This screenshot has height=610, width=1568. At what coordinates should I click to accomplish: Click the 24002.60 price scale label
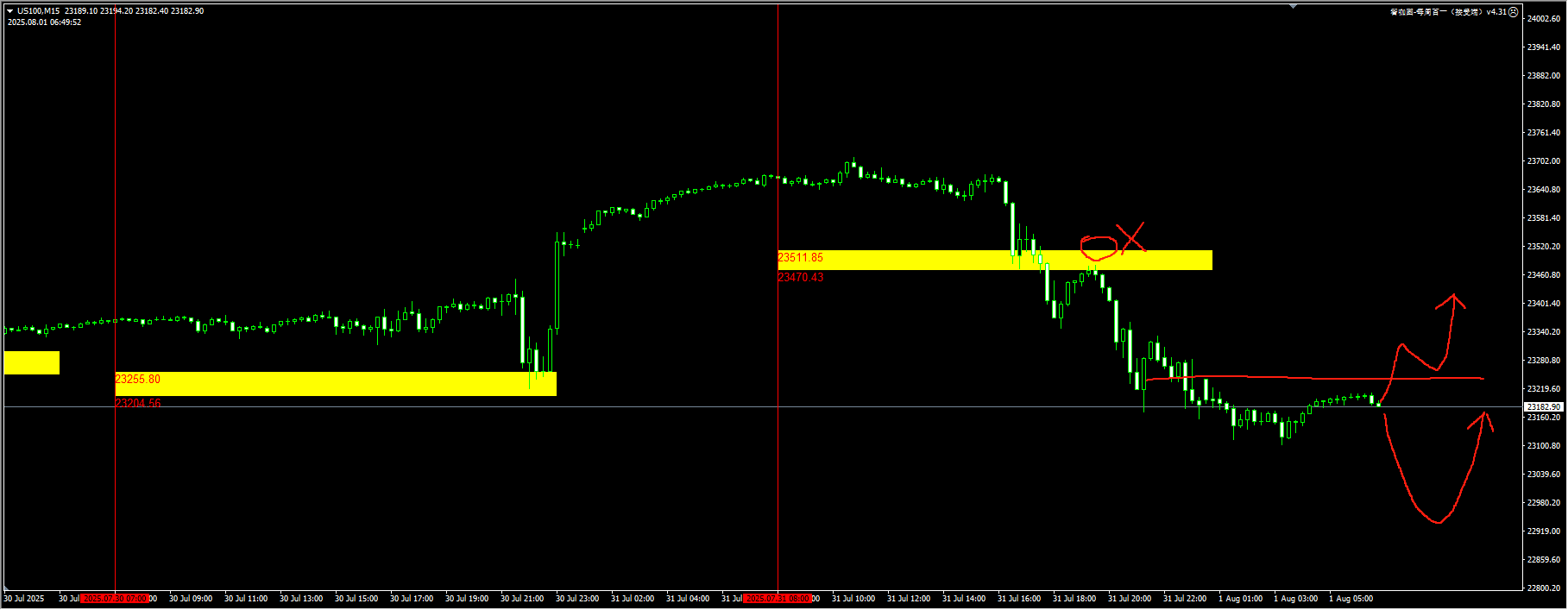click(1544, 19)
